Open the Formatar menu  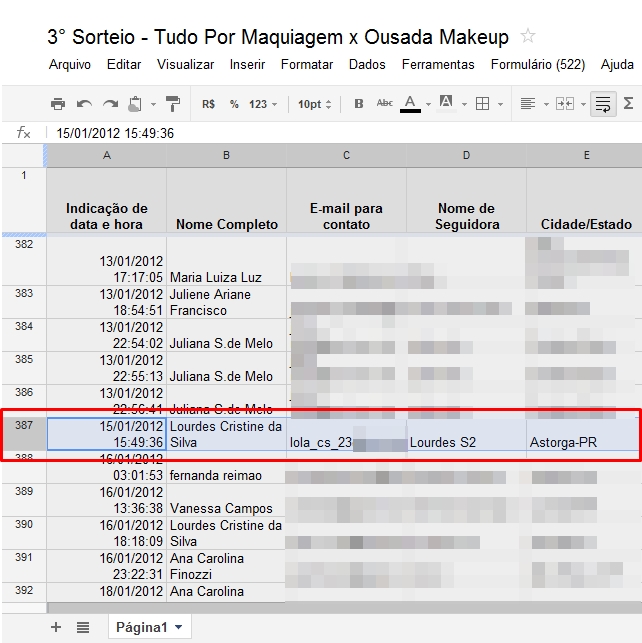(307, 65)
